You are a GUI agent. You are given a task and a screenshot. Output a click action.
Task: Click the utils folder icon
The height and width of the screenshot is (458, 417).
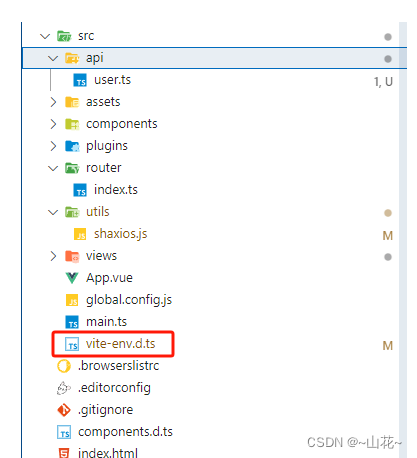(72, 212)
